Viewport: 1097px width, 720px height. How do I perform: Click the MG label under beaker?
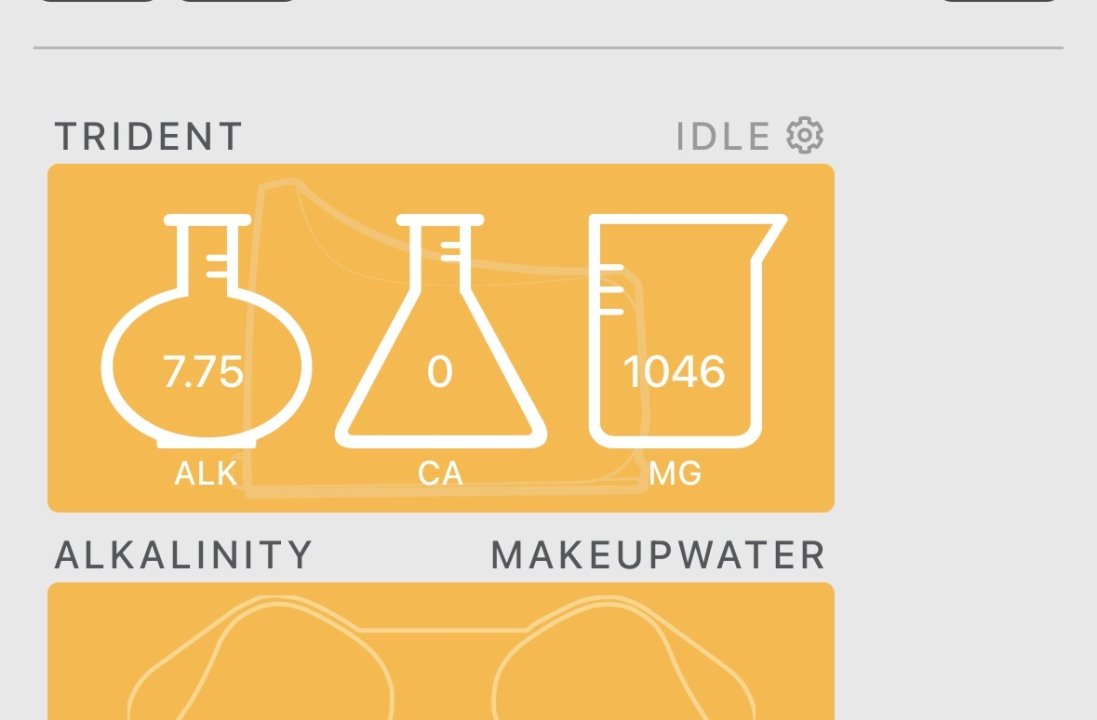675,472
